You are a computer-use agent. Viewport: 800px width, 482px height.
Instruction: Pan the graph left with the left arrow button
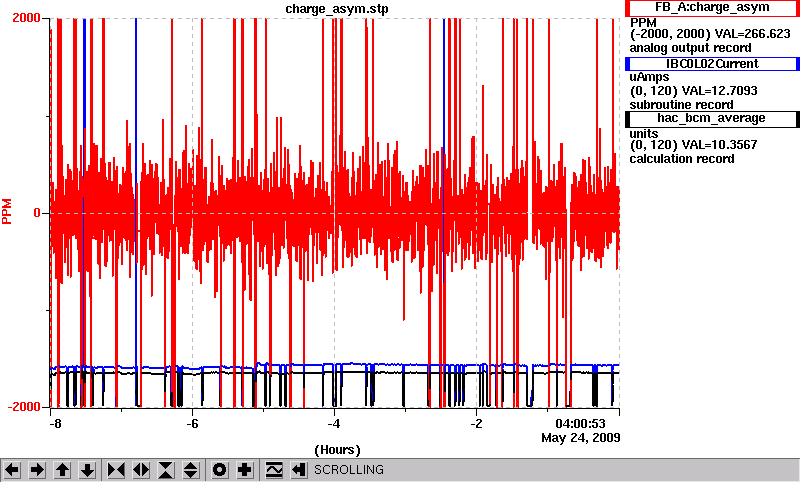point(12,470)
